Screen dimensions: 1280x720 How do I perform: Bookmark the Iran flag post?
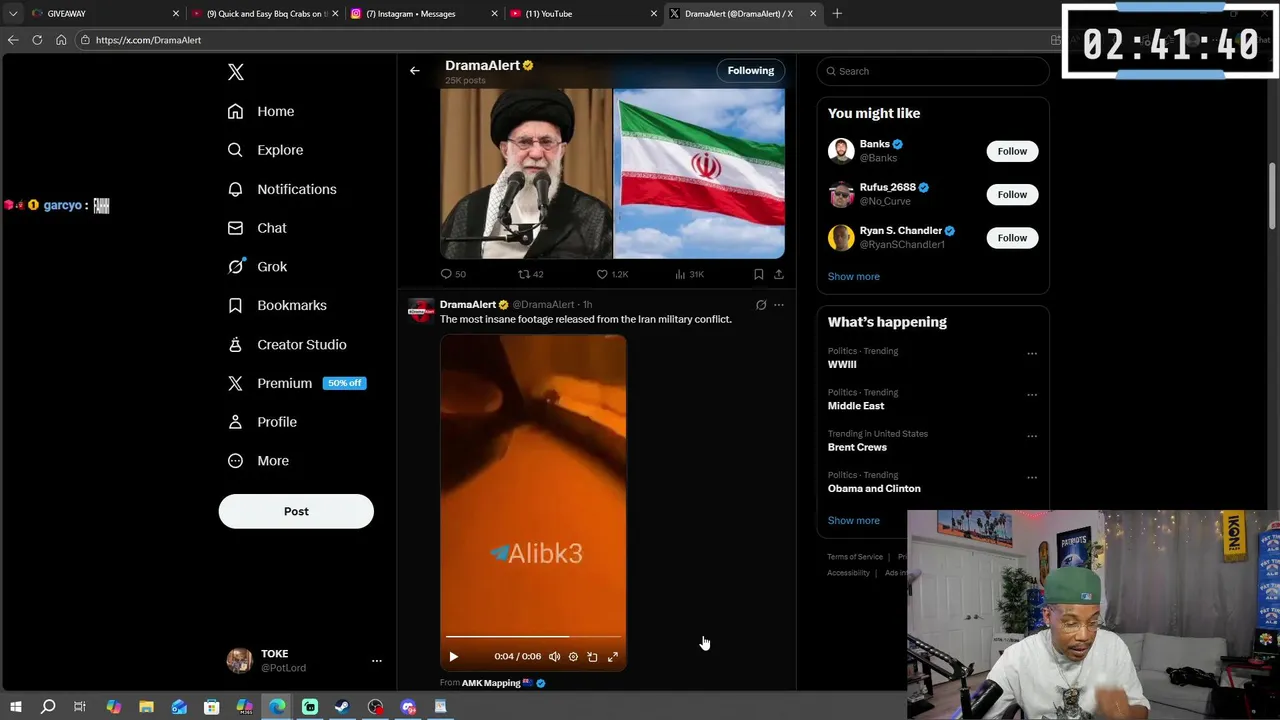(759, 274)
